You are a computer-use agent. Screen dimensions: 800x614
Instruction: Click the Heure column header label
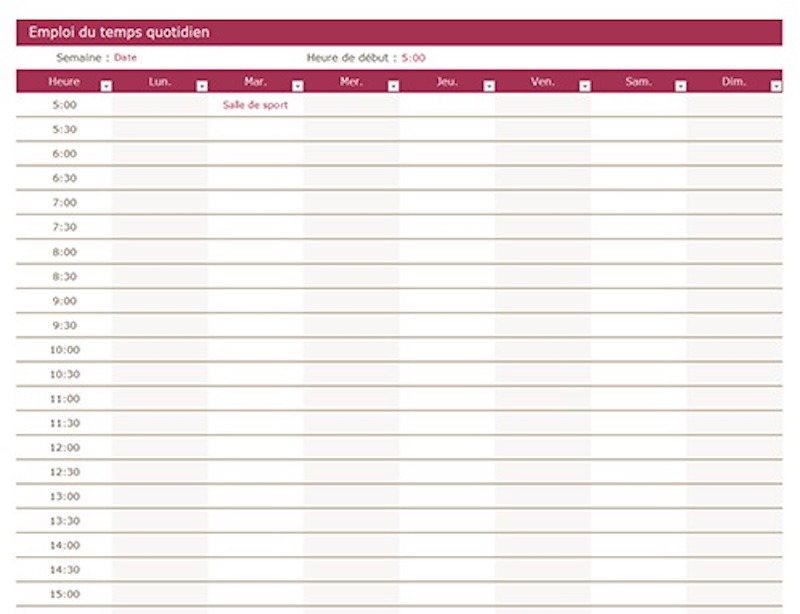tap(64, 82)
